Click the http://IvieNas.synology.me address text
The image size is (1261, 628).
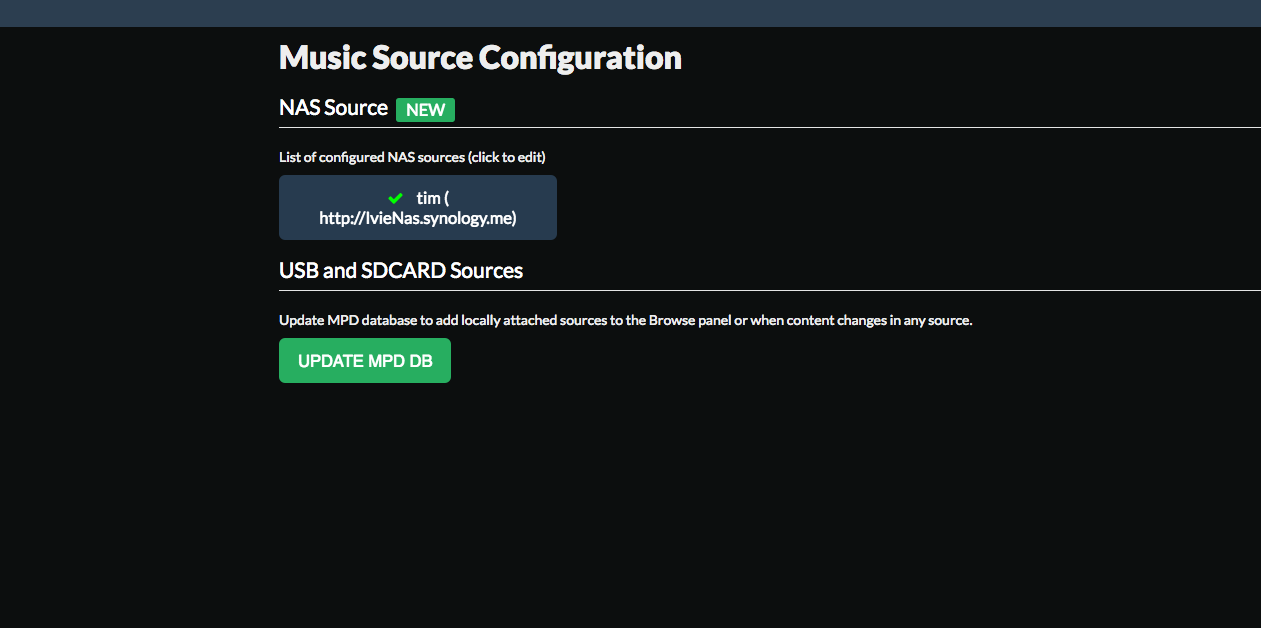(x=418, y=218)
